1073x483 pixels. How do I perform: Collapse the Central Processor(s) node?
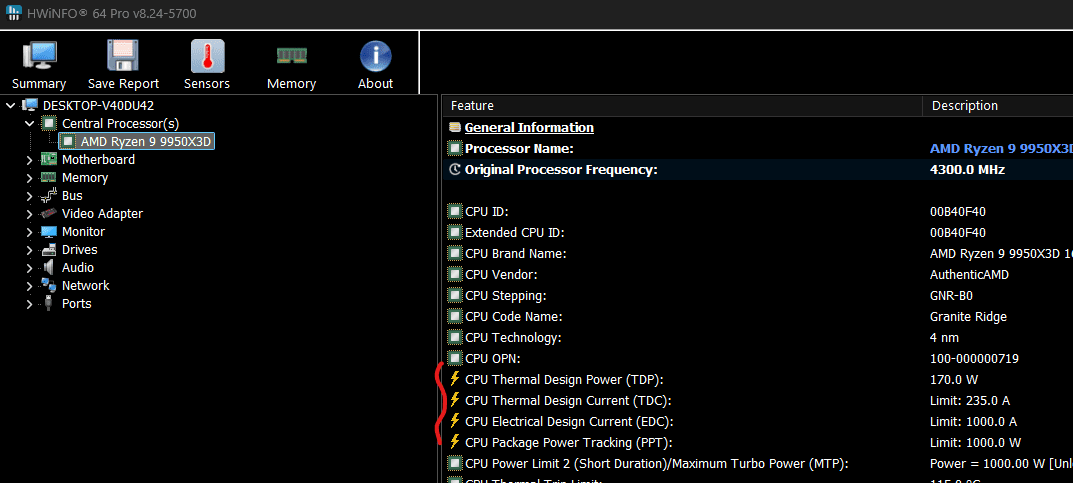pos(29,124)
